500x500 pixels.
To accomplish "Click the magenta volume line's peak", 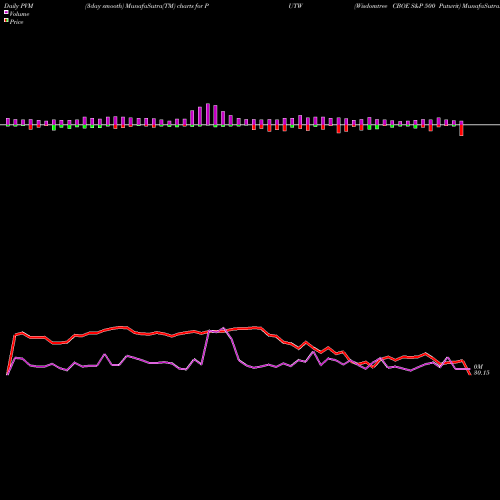I will click(x=223, y=328).
